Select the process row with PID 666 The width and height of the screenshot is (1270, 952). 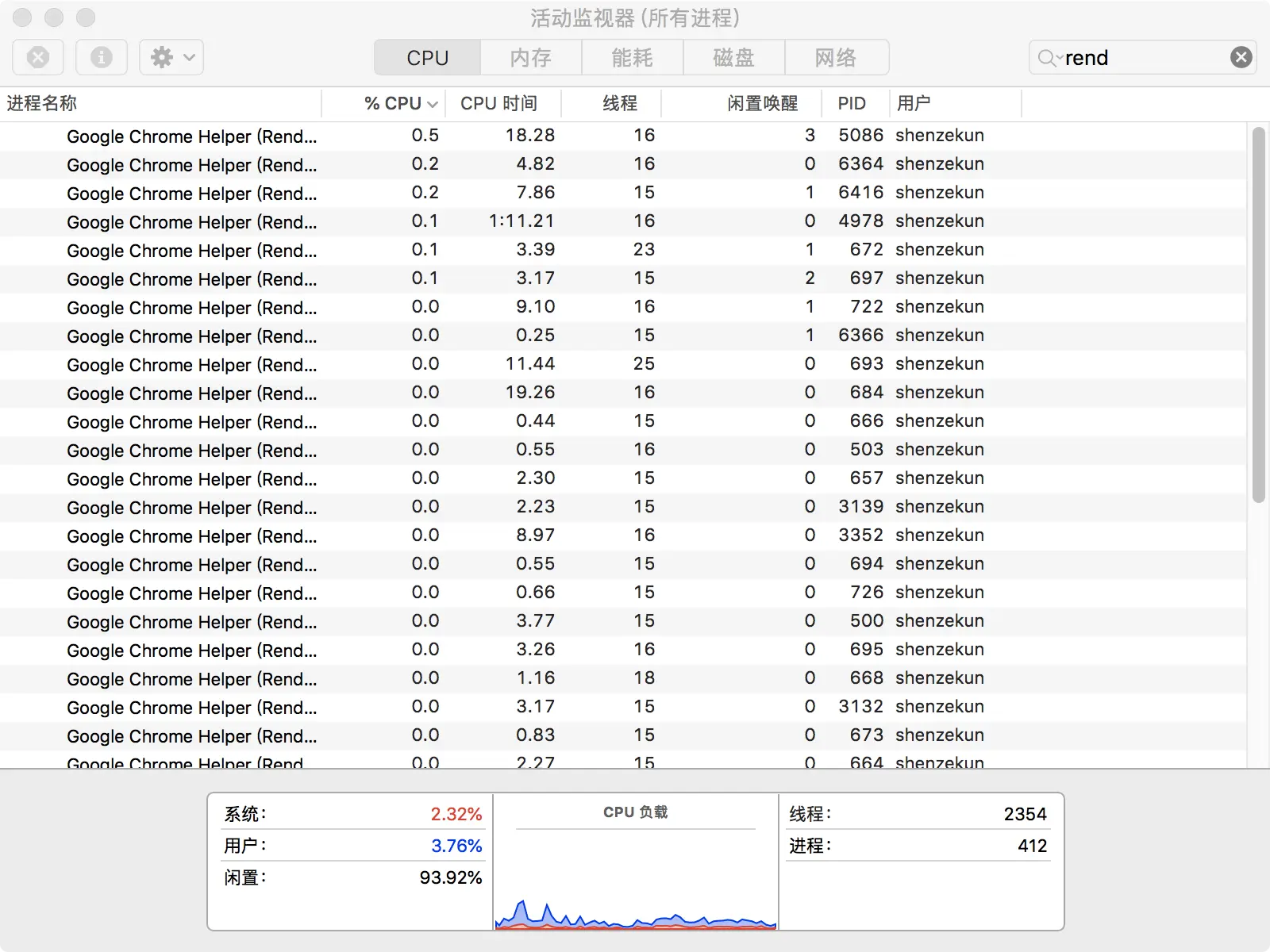coord(623,421)
